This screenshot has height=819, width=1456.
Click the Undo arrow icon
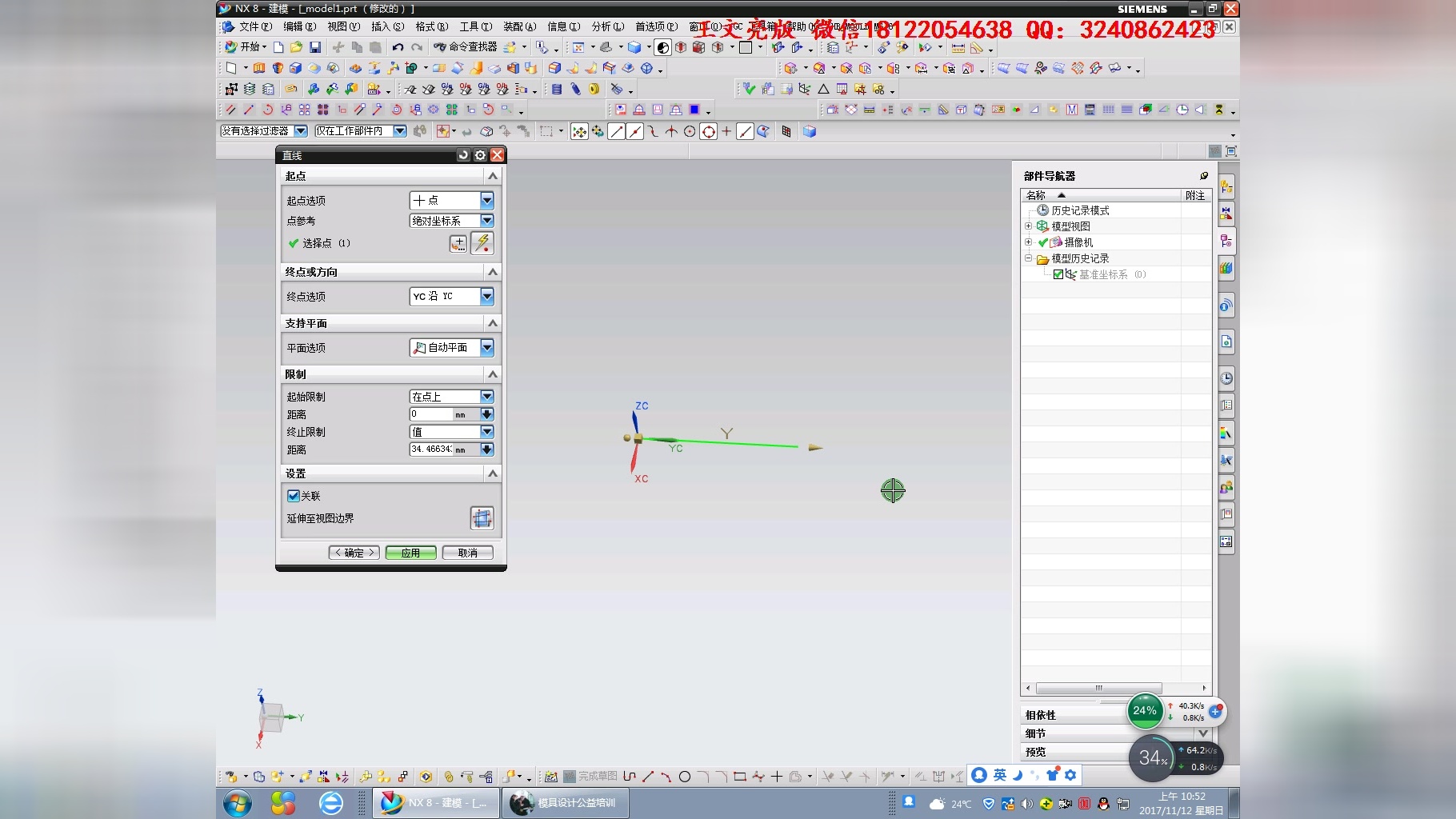398,47
